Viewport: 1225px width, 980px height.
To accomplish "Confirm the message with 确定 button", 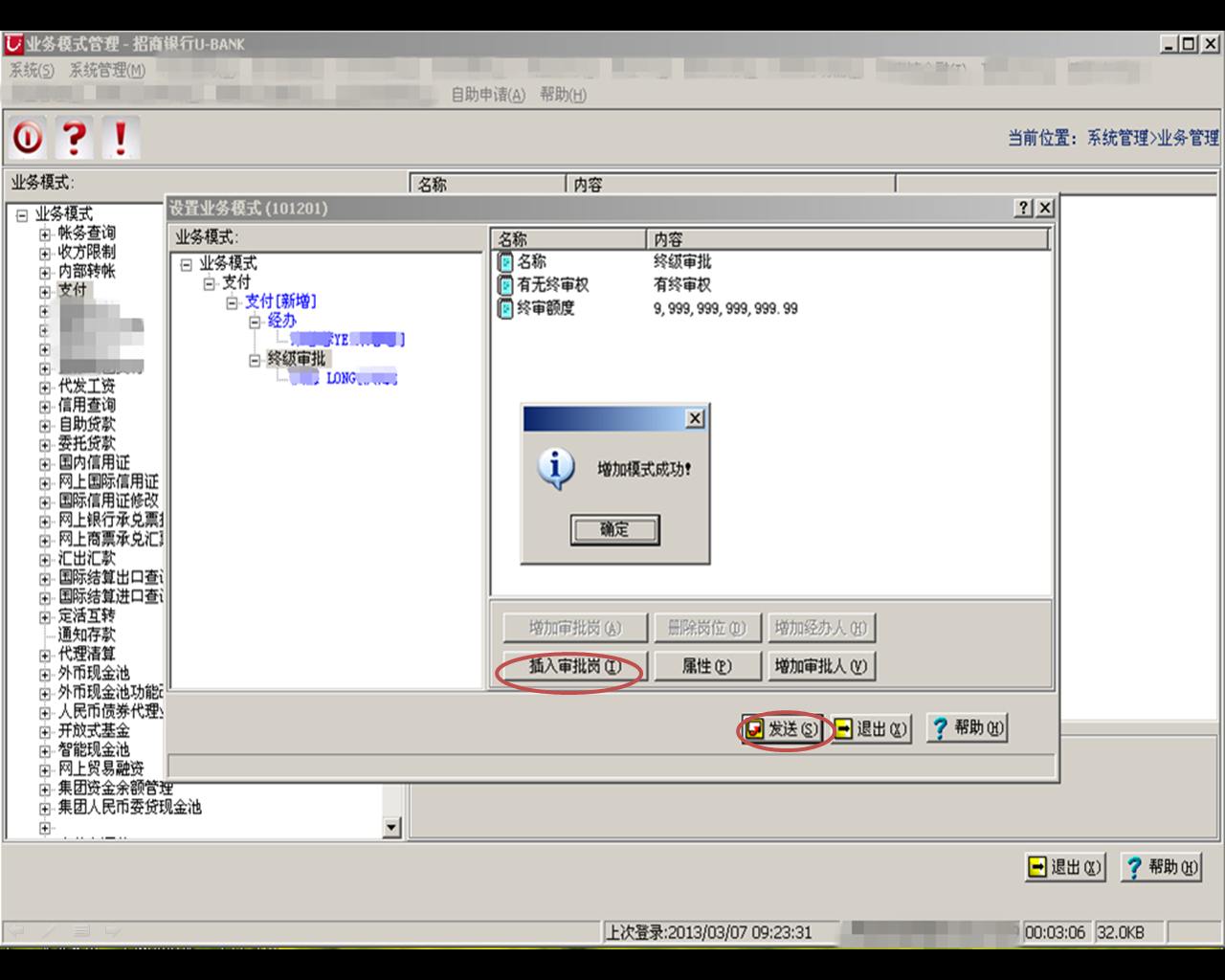I will pos(614,529).
